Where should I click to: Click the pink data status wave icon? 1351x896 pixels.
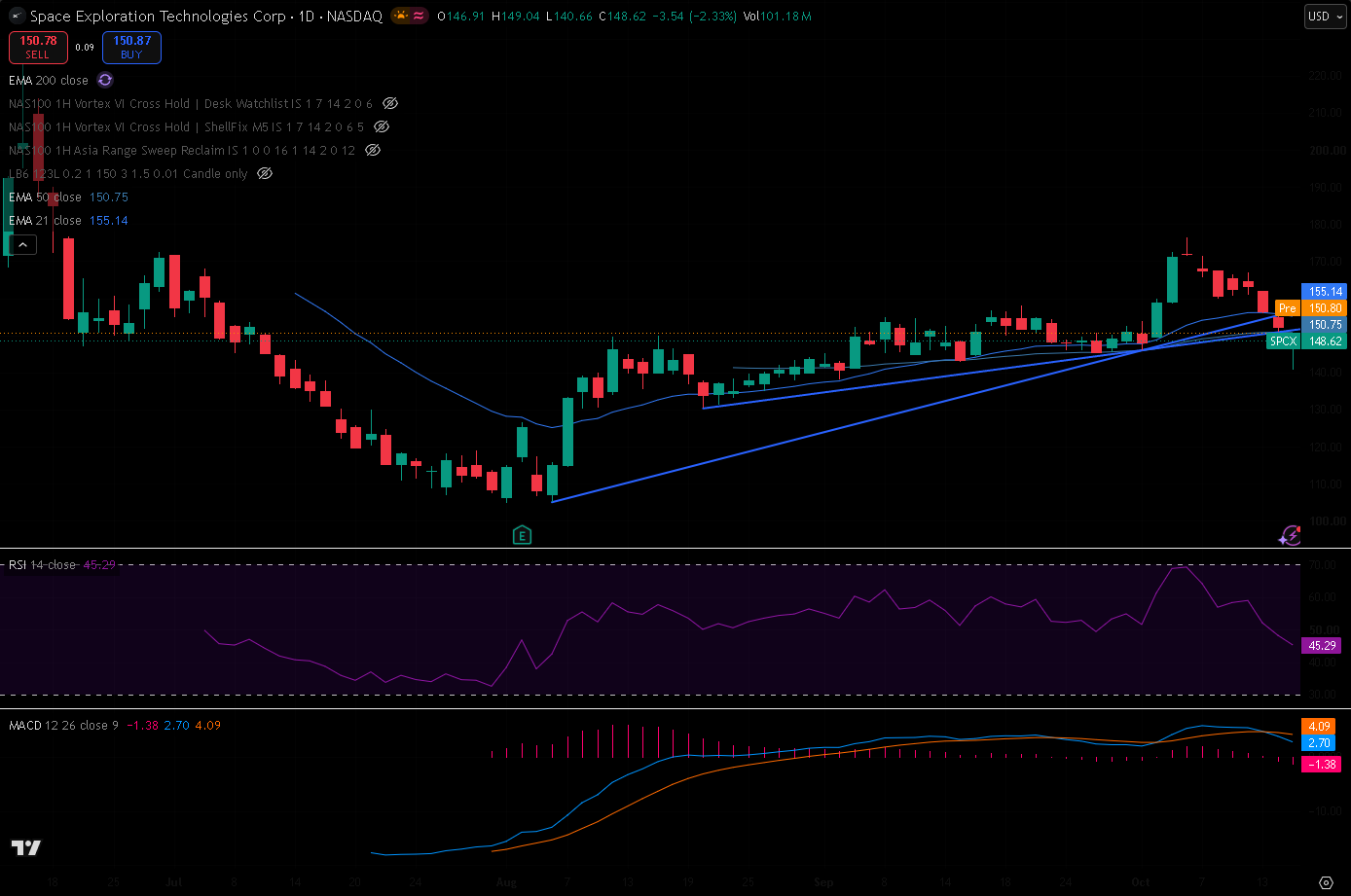tap(419, 17)
